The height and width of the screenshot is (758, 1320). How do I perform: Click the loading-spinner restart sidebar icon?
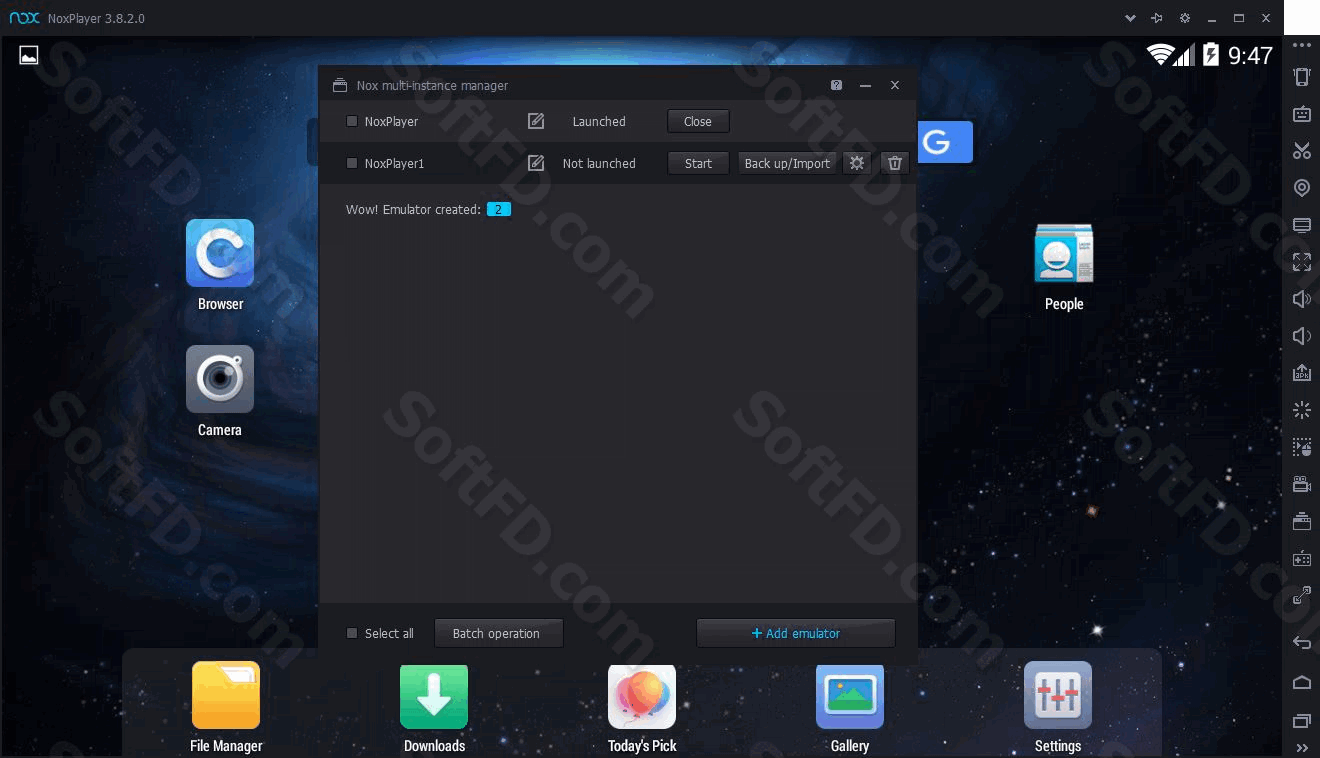(x=1301, y=410)
